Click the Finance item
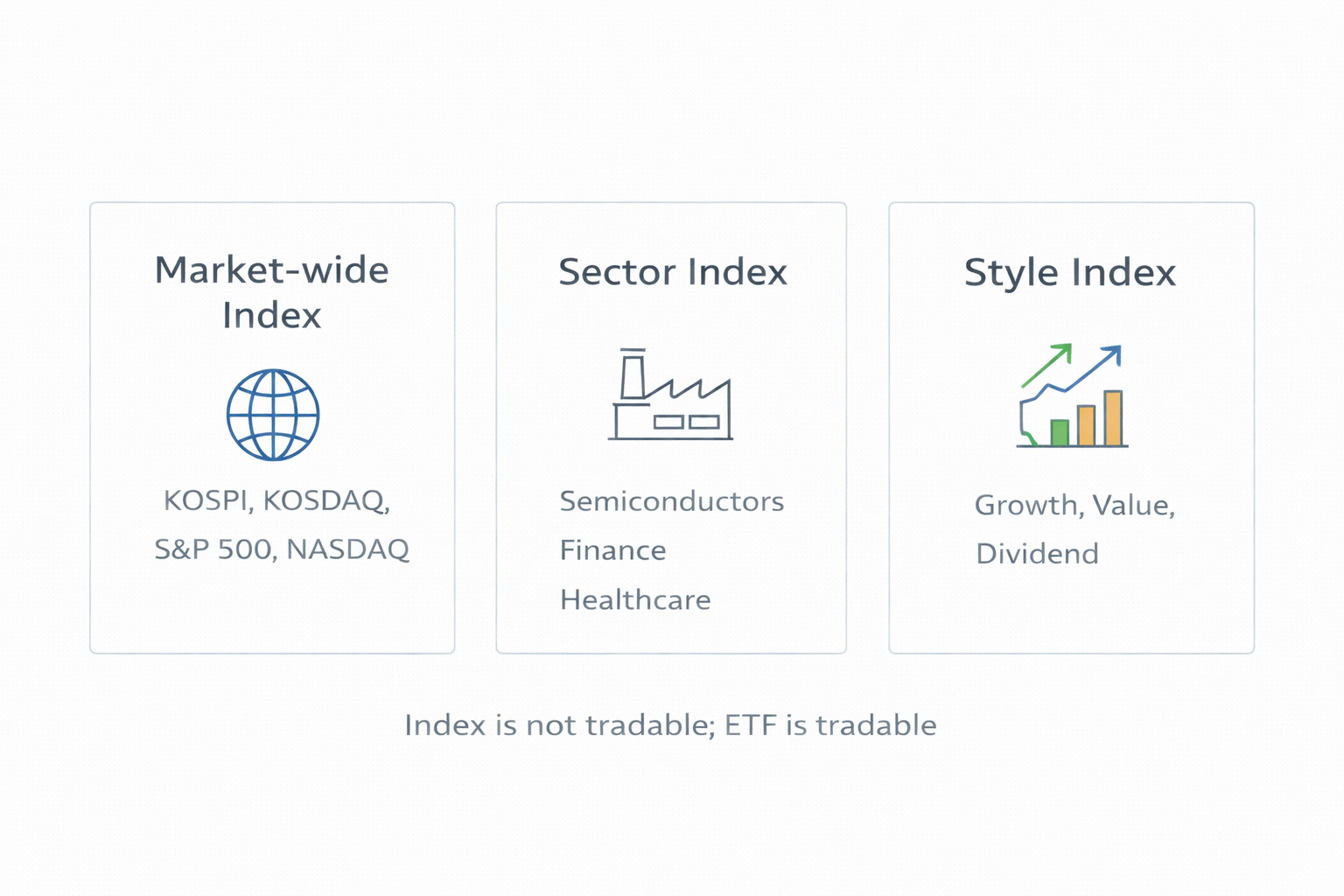The width and height of the screenshot is (1344, 896). (612, 550)
